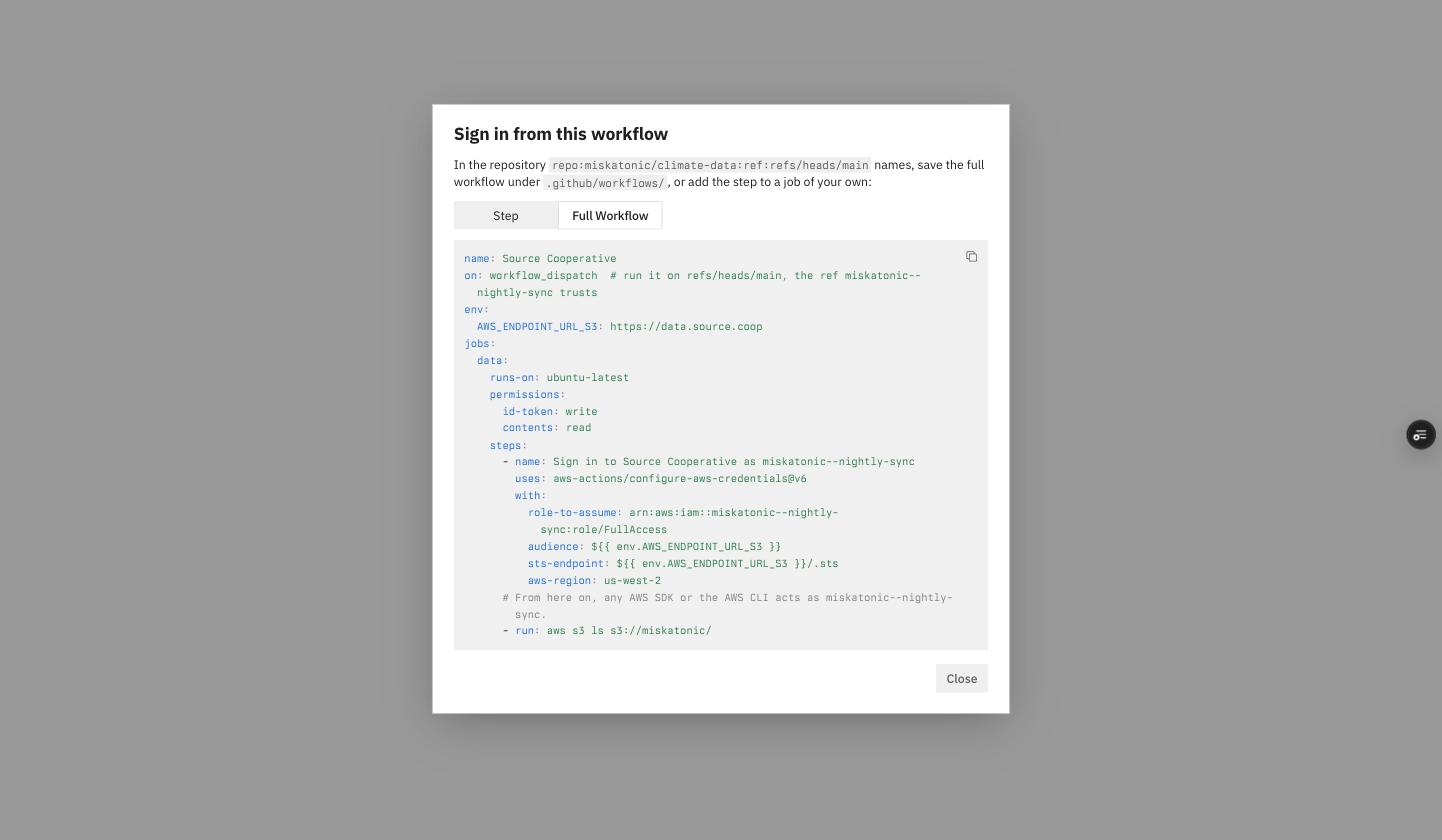
Task: Click the 'jobs:' code line
Action: pos(480,344)
